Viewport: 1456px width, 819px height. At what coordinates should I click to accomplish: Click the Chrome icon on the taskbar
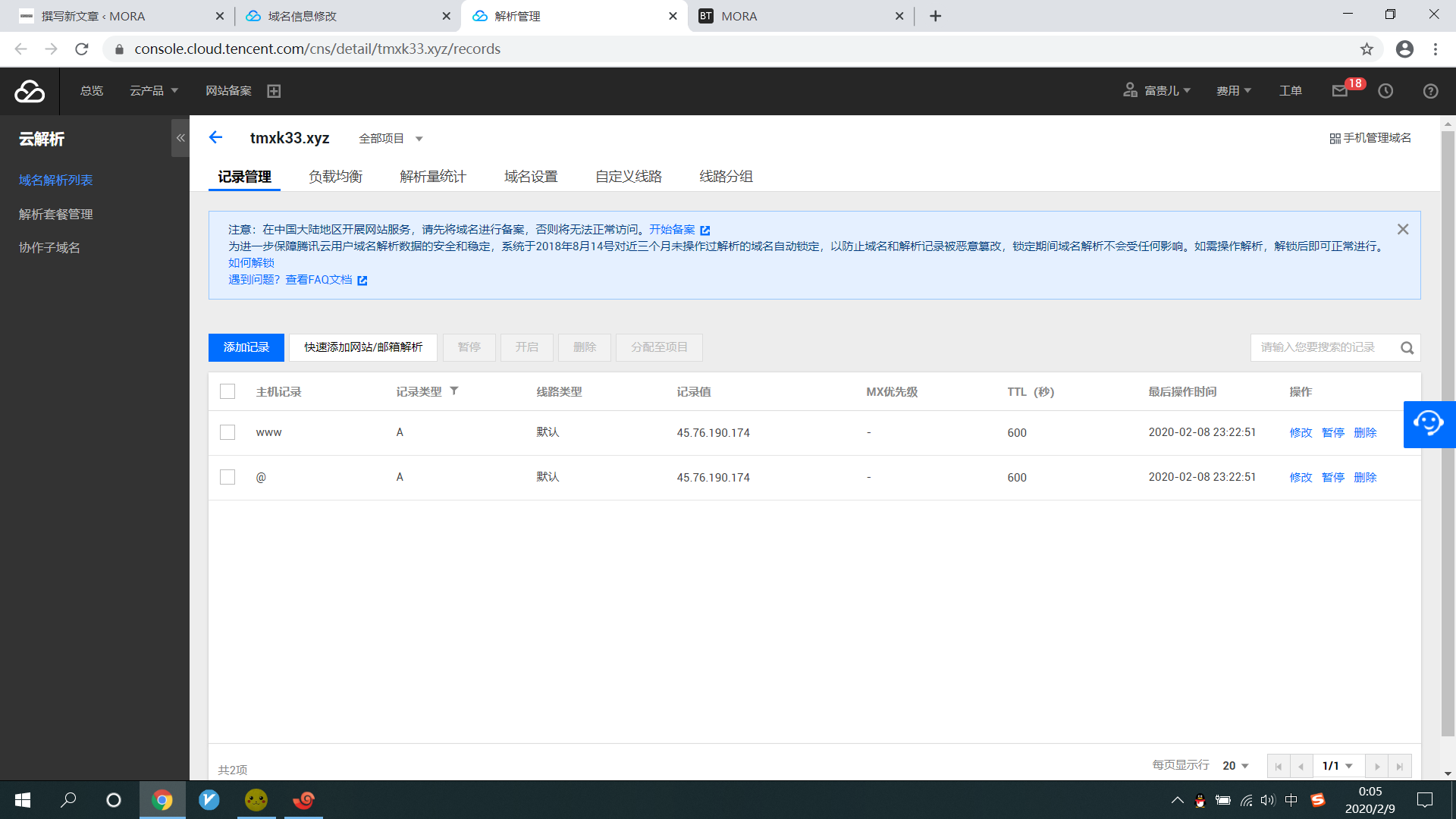point(162,800)
